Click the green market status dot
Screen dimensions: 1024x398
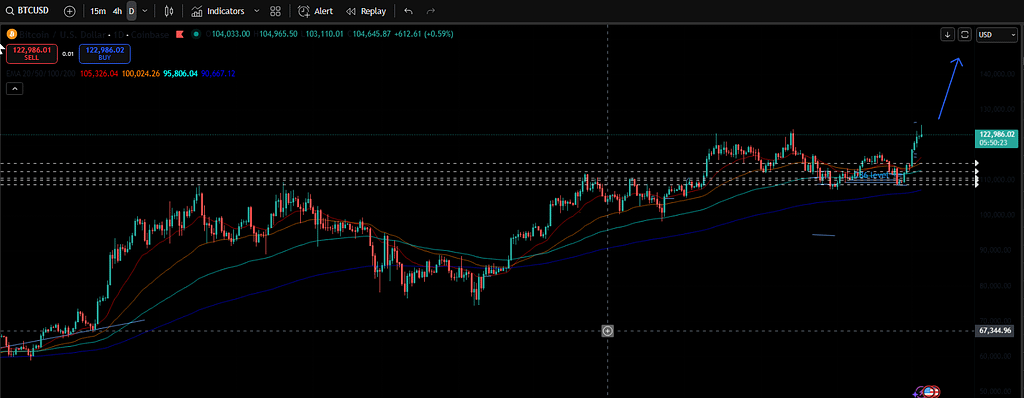tap(197, 34)
